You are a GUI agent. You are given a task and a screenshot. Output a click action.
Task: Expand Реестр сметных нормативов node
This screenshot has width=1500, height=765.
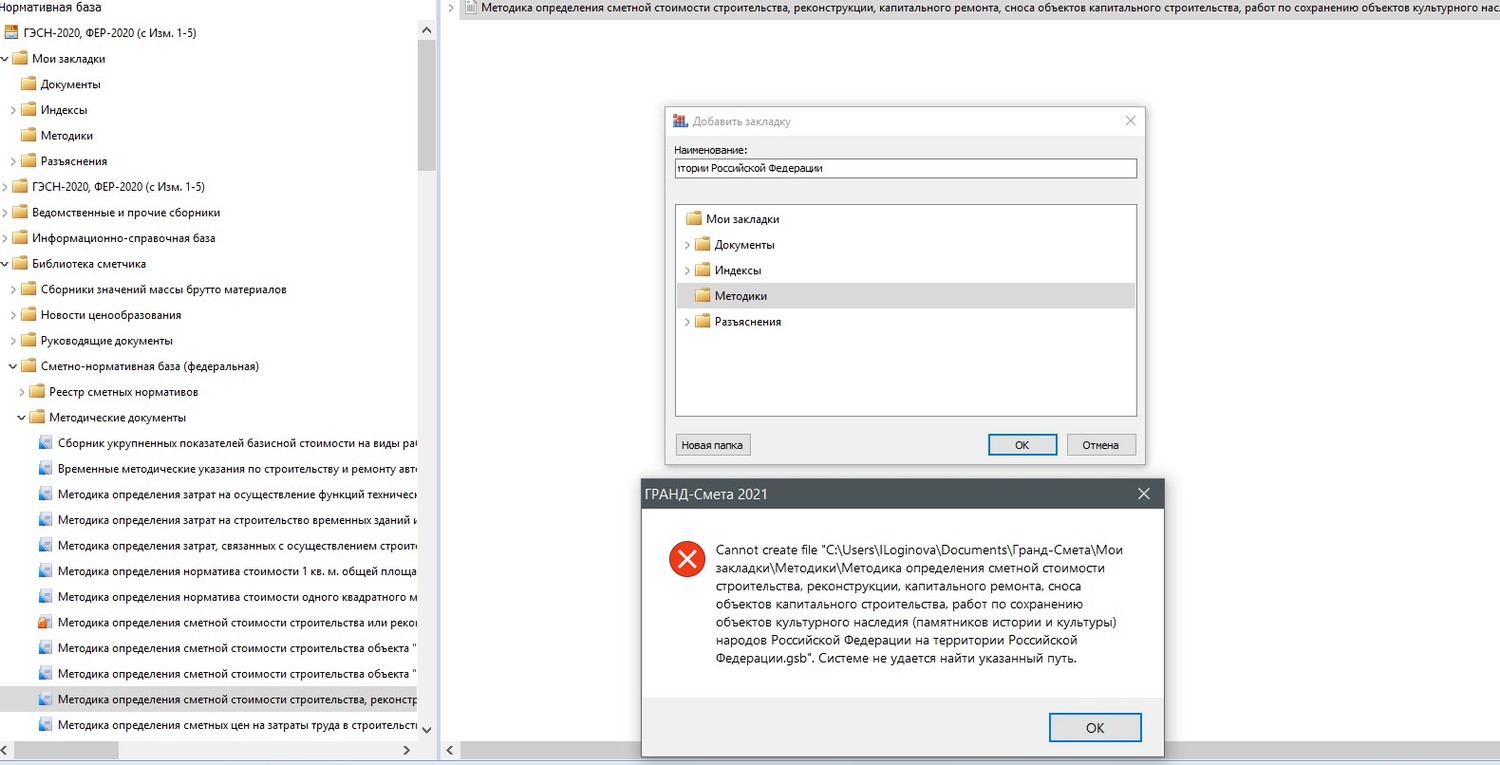pos(22,392)
